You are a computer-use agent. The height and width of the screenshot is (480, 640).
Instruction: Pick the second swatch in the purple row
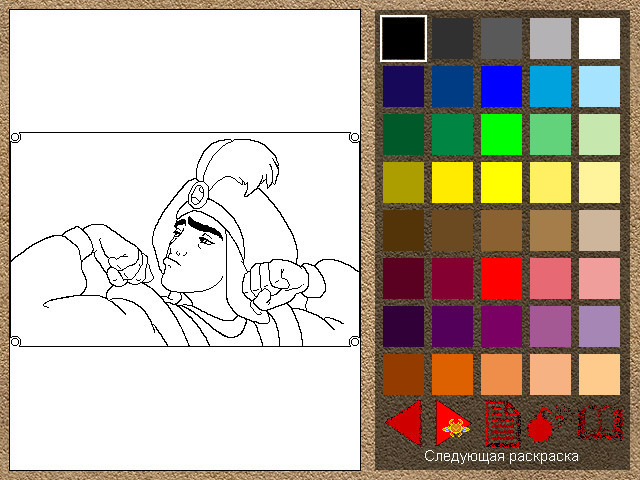[452, 327]
